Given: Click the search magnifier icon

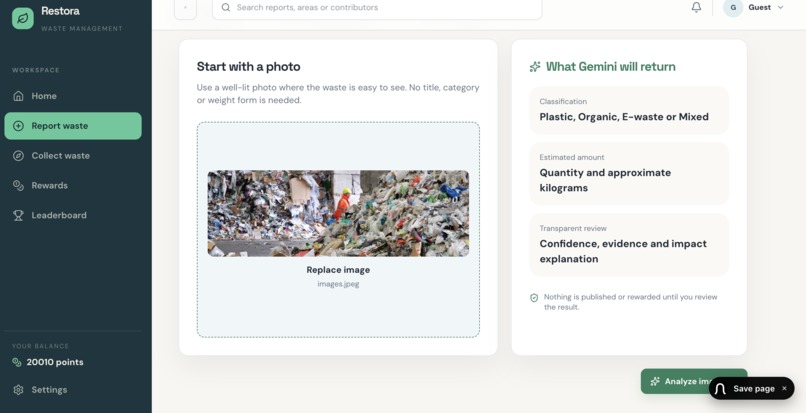Looking at the screenshot, I should pyautogui.click(x=226, y=7).
